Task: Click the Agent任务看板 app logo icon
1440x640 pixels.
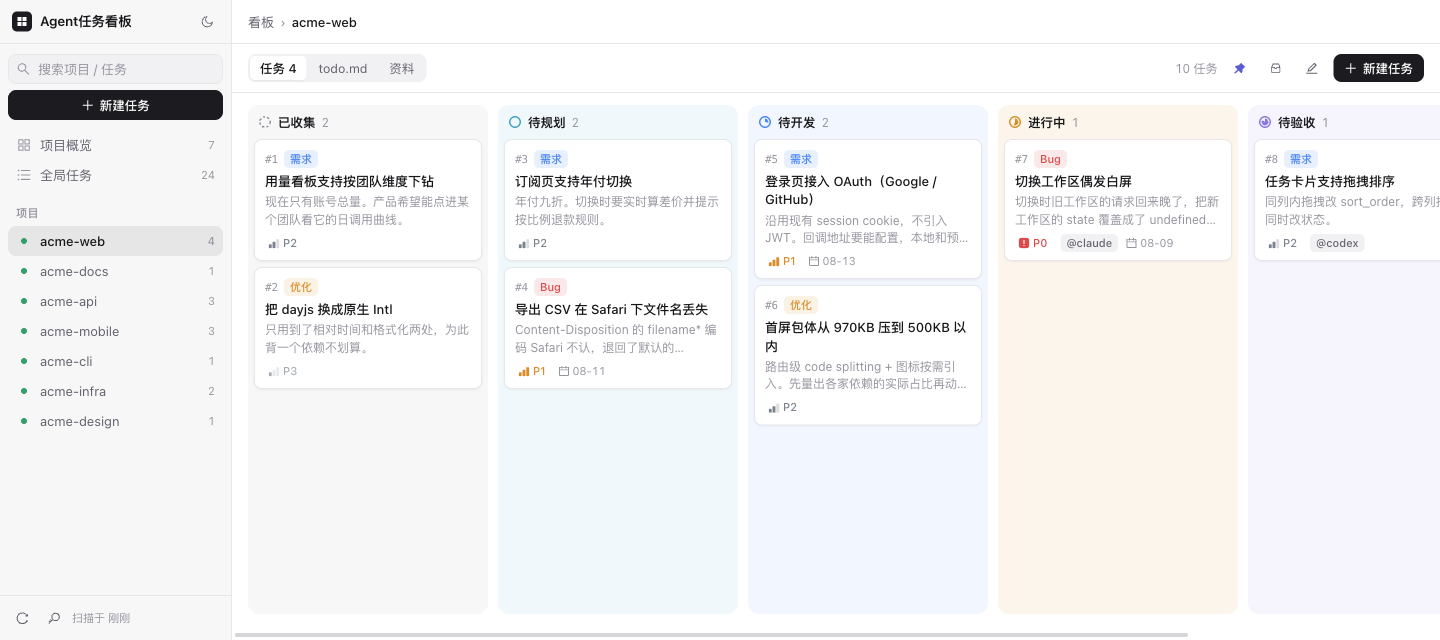Action: click(x=22, y=22)
